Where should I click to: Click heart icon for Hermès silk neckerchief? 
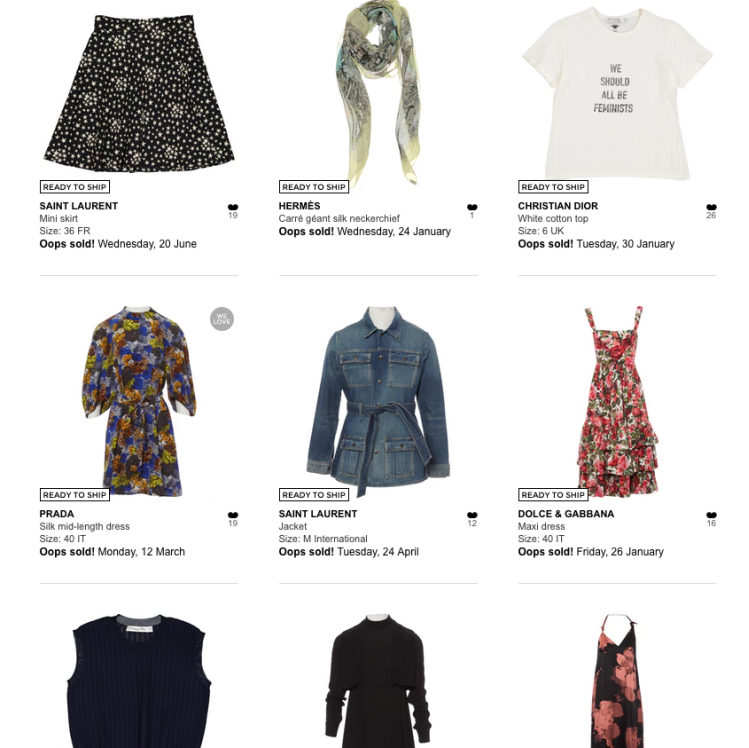pyautogui.click(x=472, y=207)
